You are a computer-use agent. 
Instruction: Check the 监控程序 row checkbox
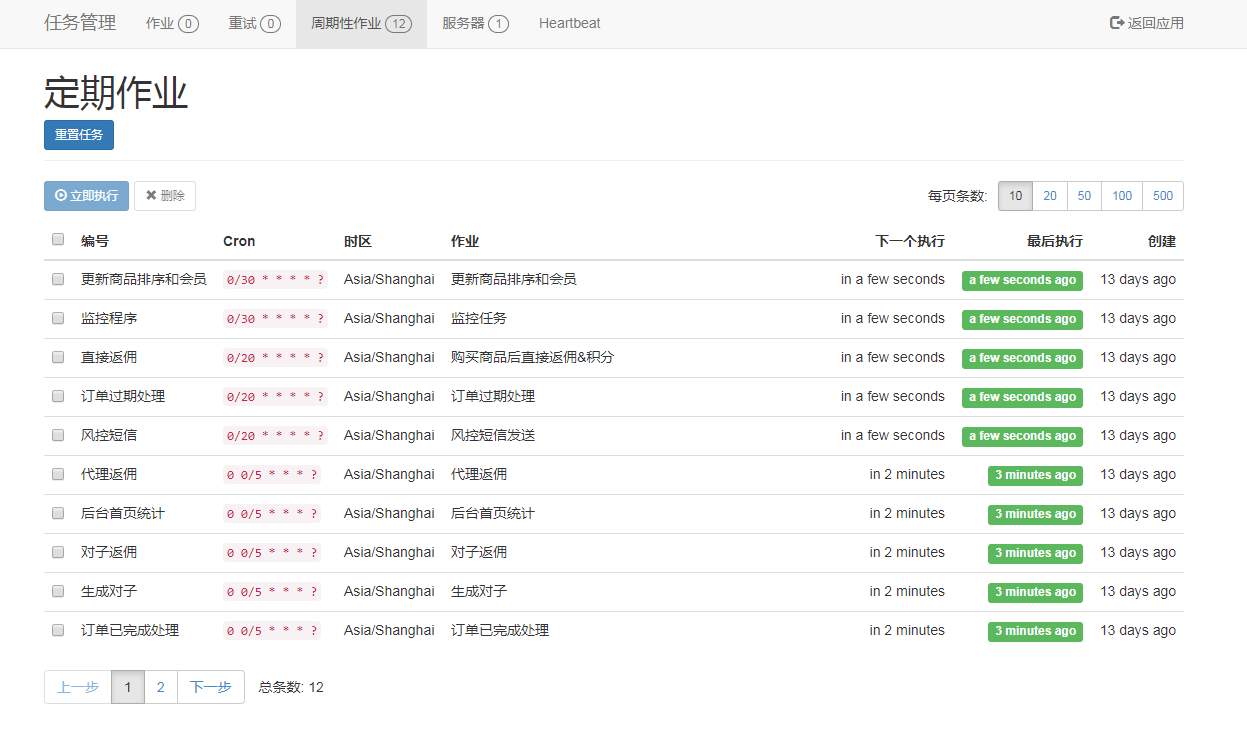coord(58,318)
